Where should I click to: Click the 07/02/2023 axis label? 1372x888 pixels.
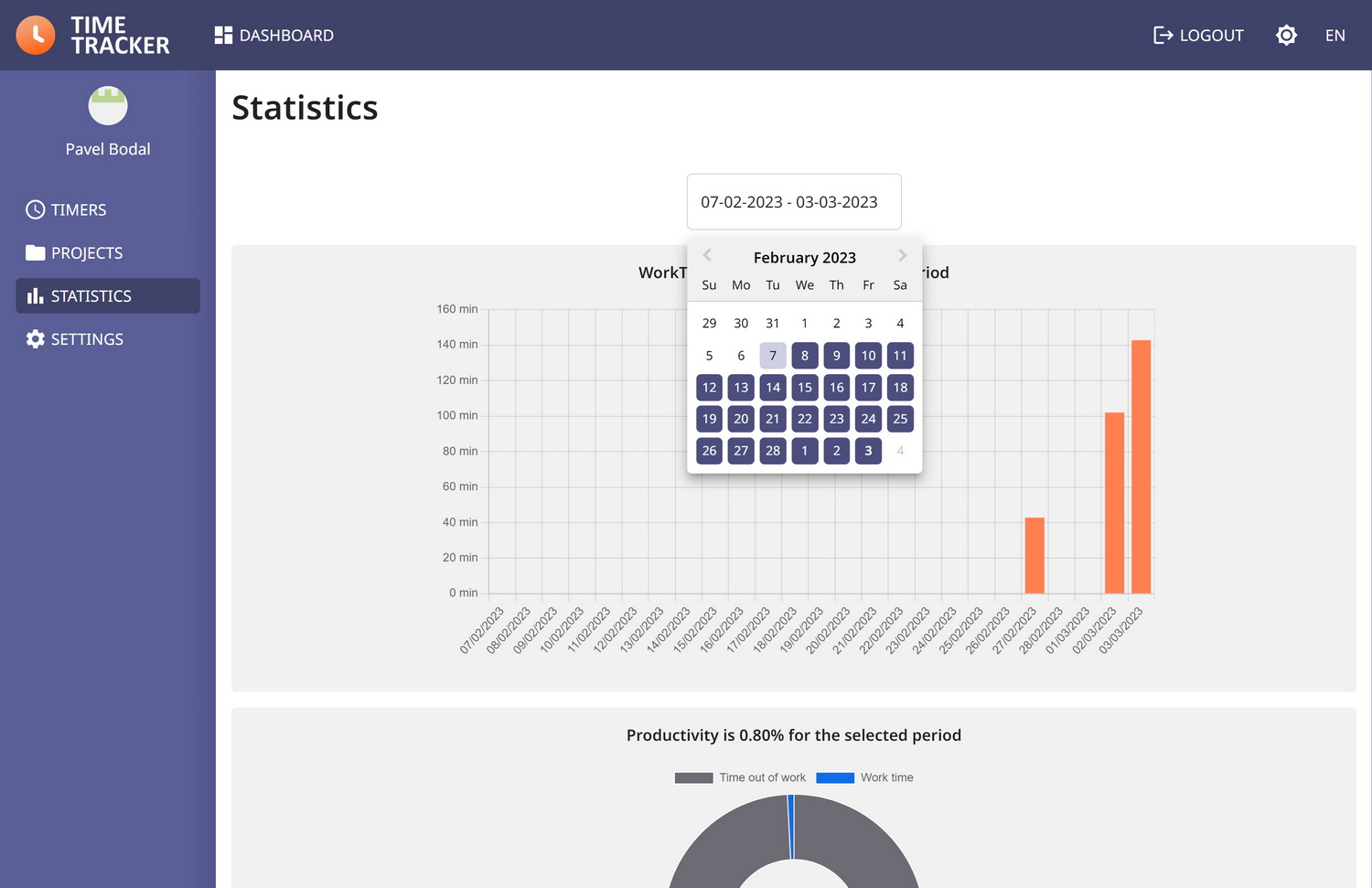point(481,630)
